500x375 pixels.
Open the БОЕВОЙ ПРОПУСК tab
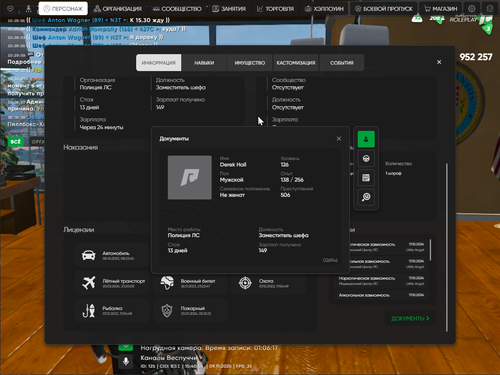pyautogui.click(x=384, y=9)
